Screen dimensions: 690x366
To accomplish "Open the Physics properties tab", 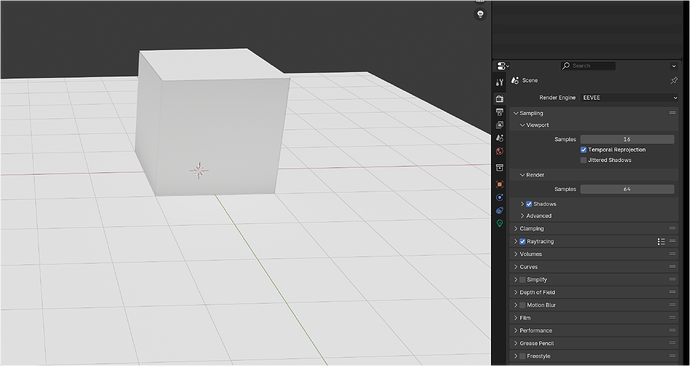I will 499,198.
